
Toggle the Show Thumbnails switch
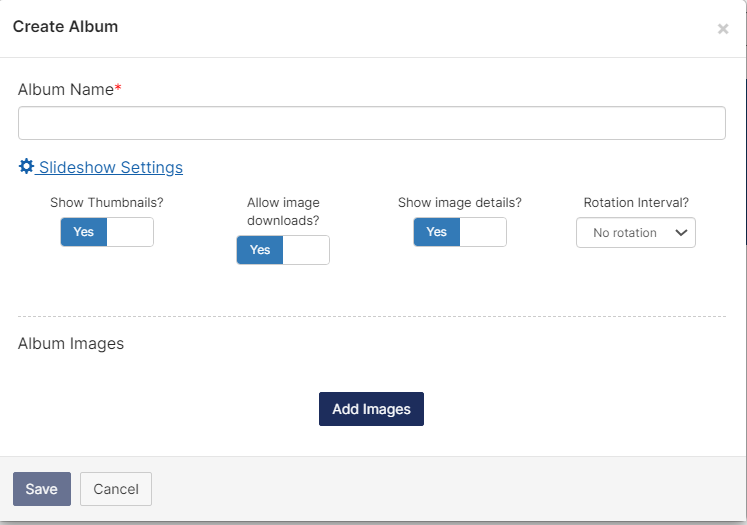point(107,232)
